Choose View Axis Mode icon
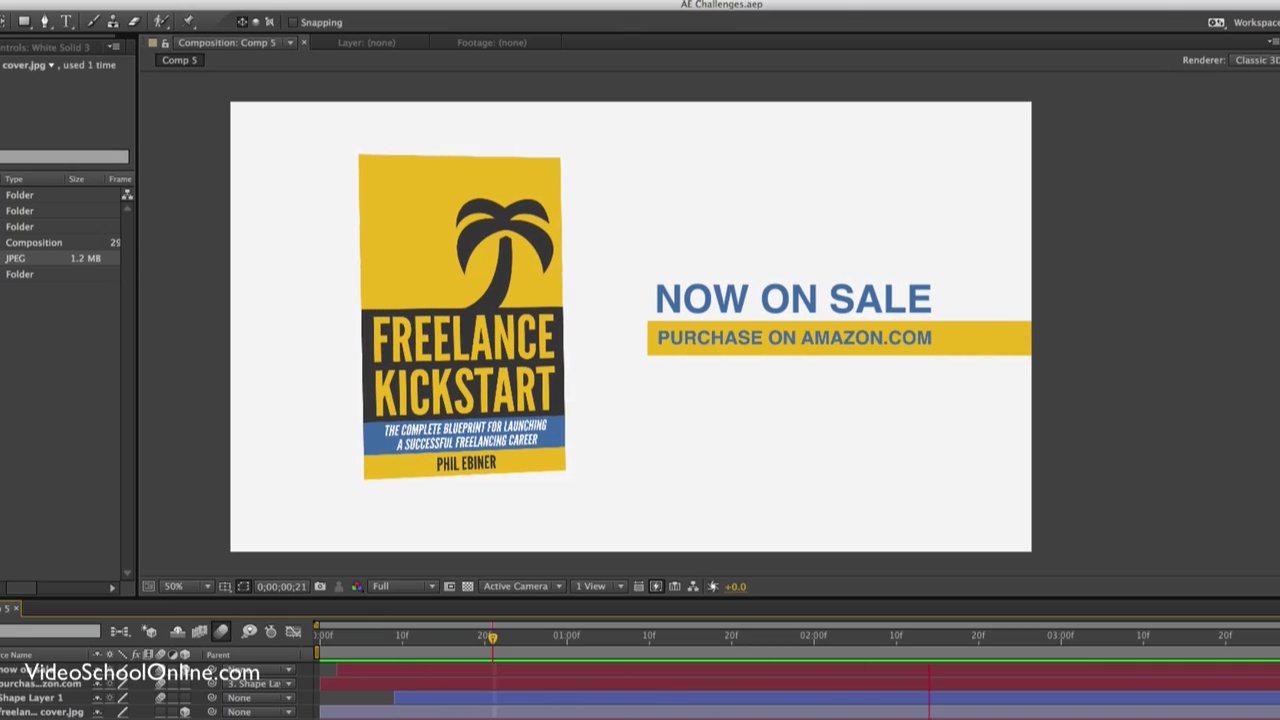This screenshot has width=1280, height=720. (269, 22)
